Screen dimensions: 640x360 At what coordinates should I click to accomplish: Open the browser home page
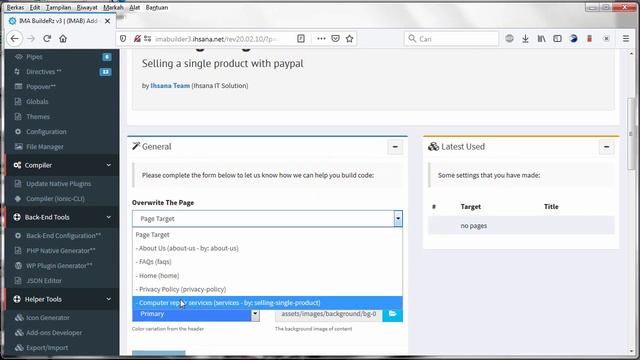(x=63, y=39)
